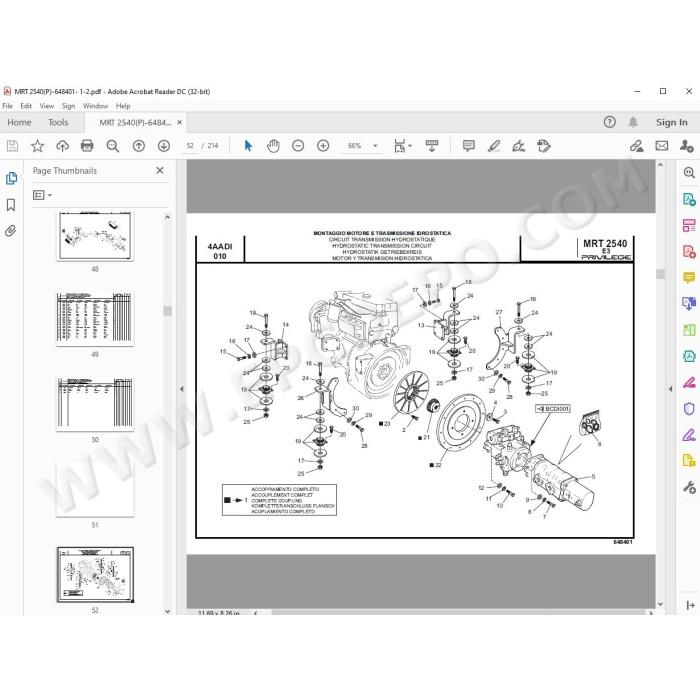Go to the next page with the down arrow
Viewport: 700px width, 700px height.
(164, 146)
